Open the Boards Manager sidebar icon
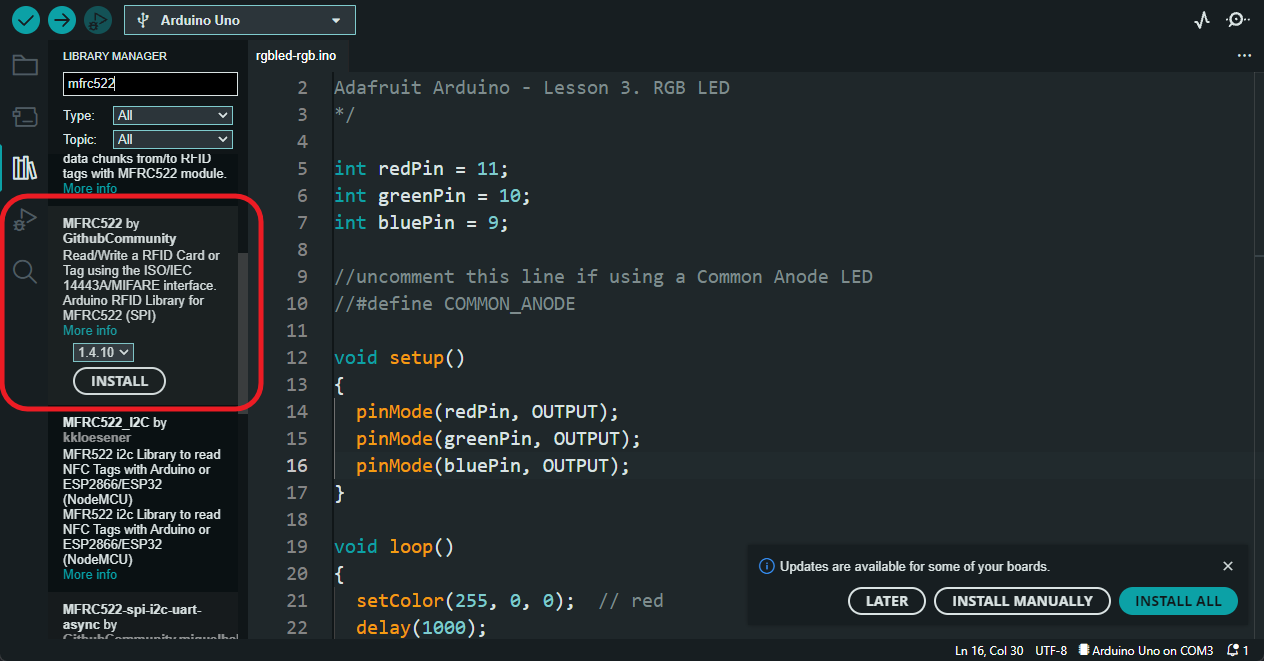This screenshot has width=1264, height=661. click(25, 117)
